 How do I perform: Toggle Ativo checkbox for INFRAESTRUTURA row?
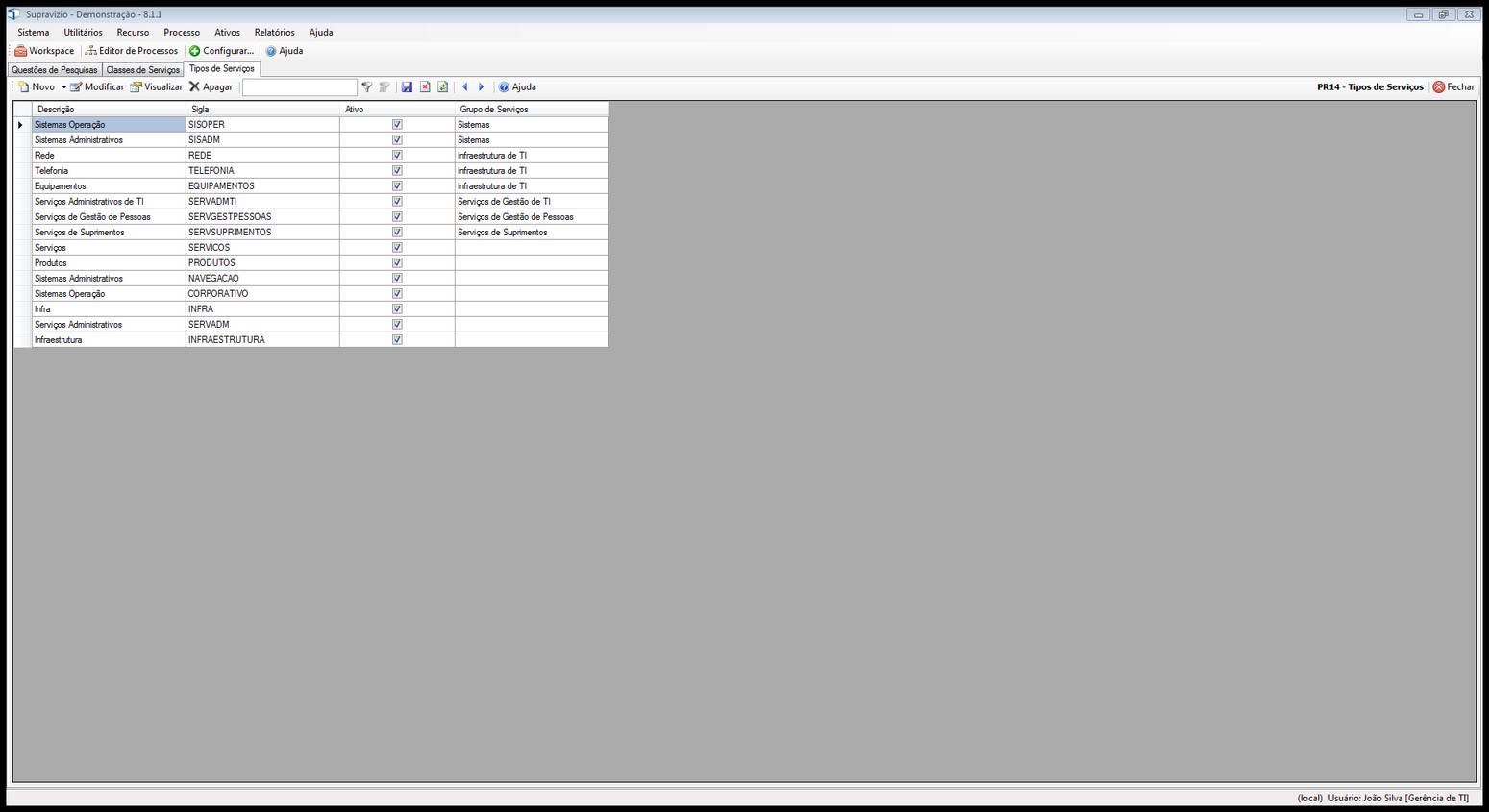click(397, 340)
